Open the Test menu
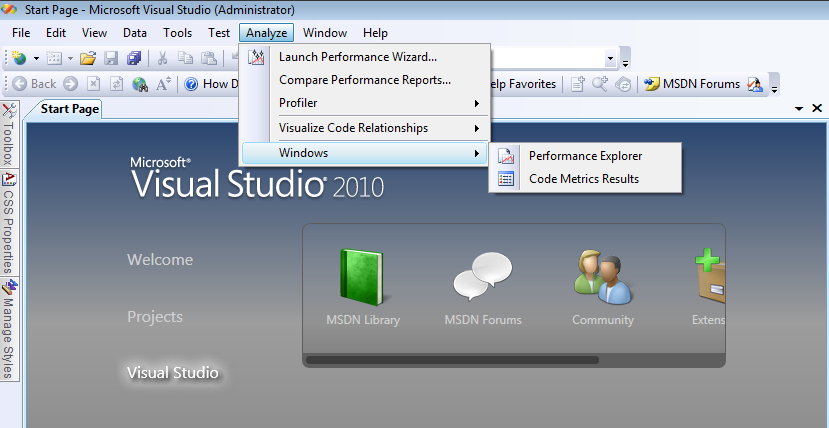The image size is (829, 428). [x=219, y=33]
